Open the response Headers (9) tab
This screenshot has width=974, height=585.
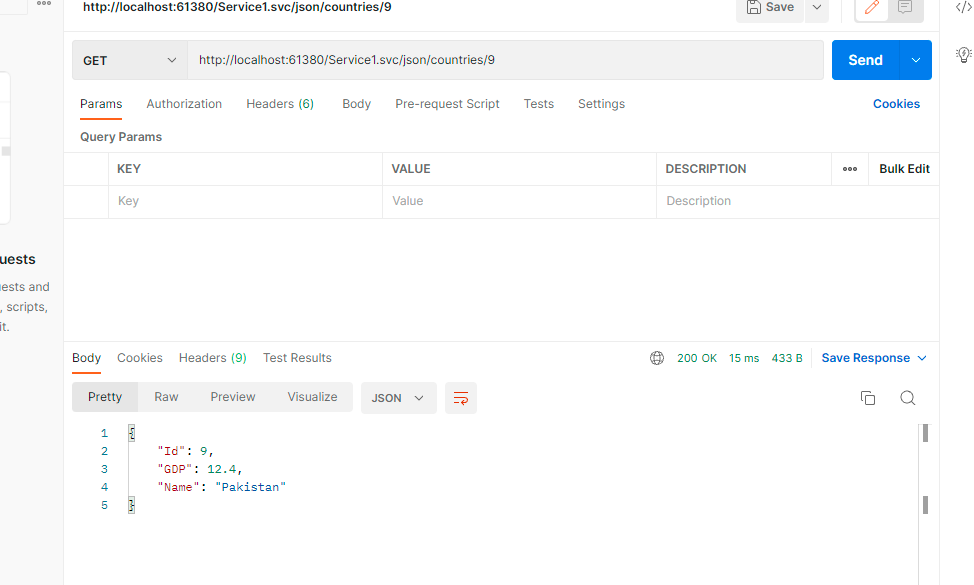212,358
